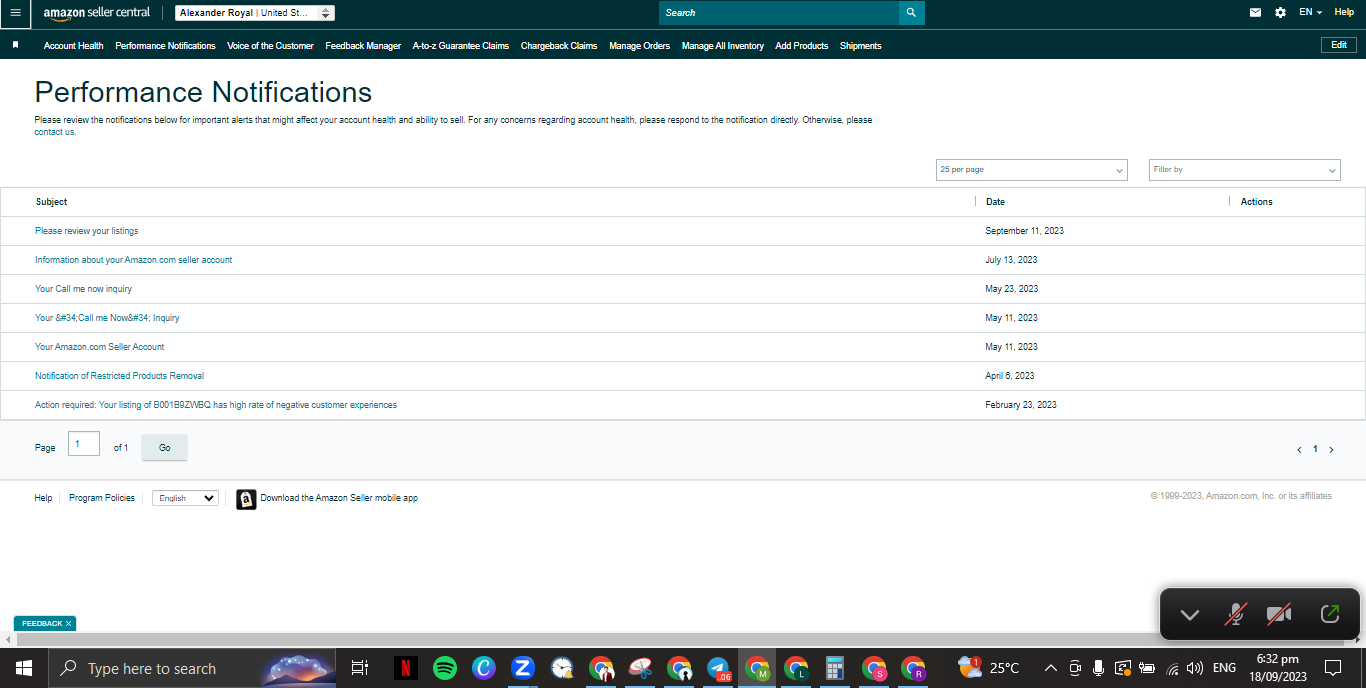This screenshot has height=688, width=1366.
Task: Open the Calculator from the taskbar
Action: coord(835,668)
